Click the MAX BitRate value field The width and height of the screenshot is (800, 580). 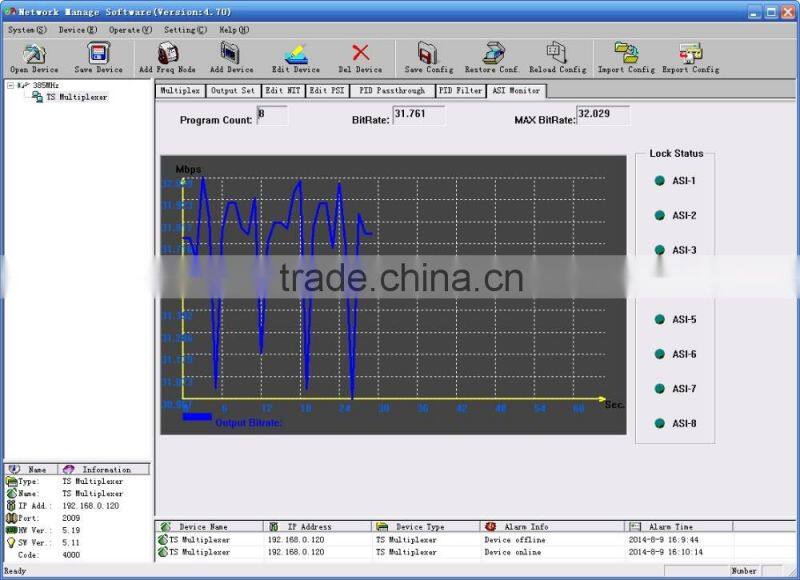point(603,115)
